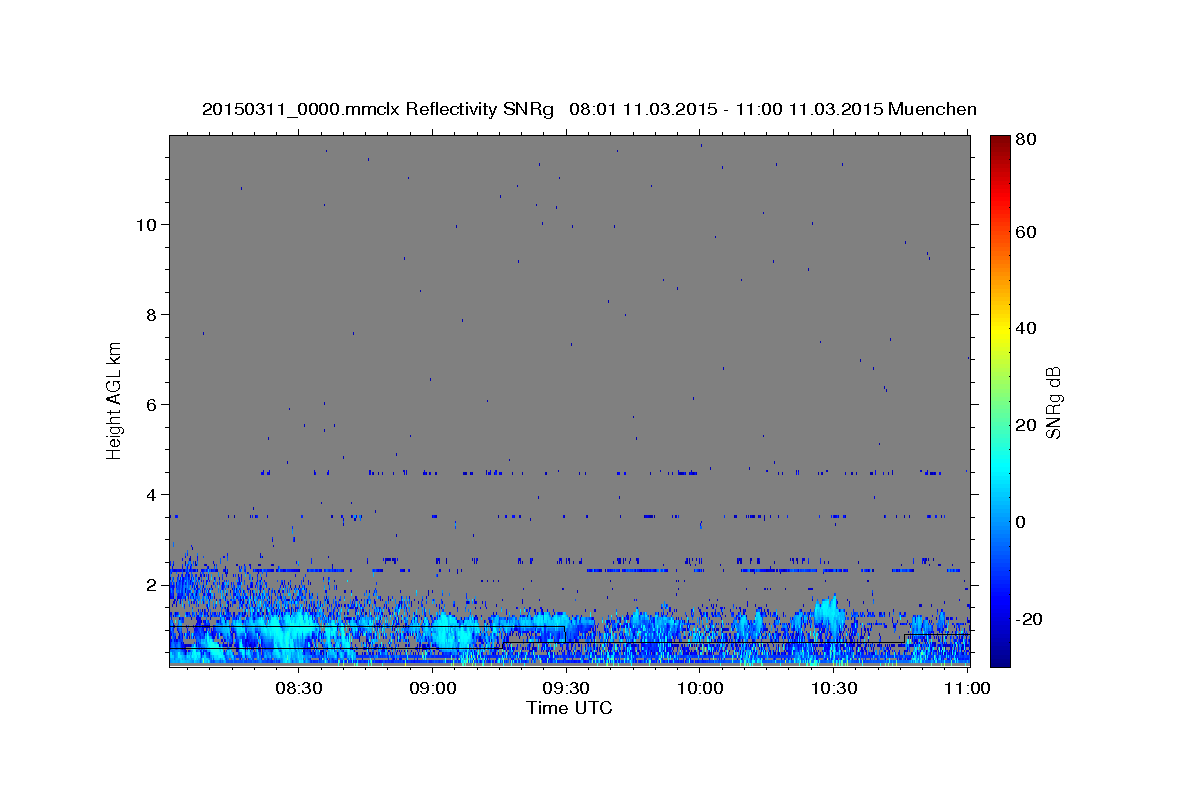Click the plot title text starting with 20150311_0000.mmclx
The width and height of the screenshot is (1200, 800).
coord(589,109)
